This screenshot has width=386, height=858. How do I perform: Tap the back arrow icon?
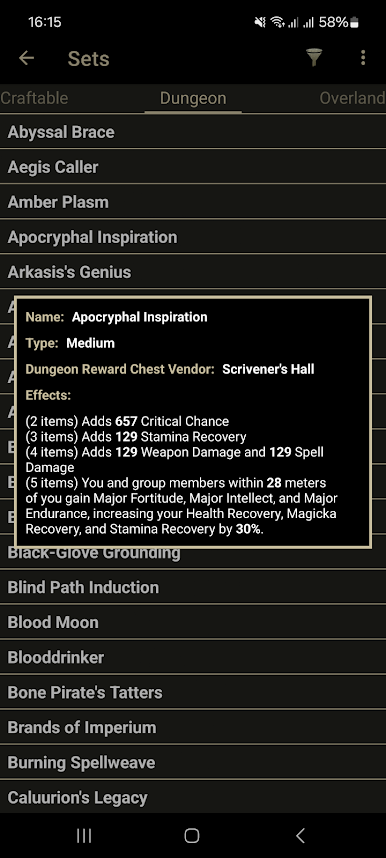click(26, 58)
